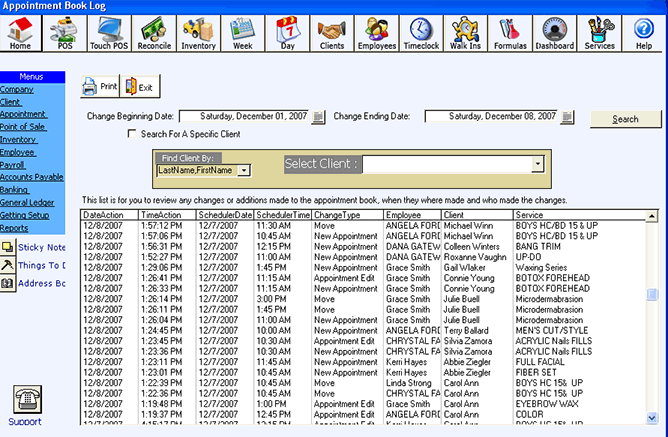Select the MEN'S CUT/STYLE service cell
Viewport: 668px width, 437px height.
(x=552, y=331)
